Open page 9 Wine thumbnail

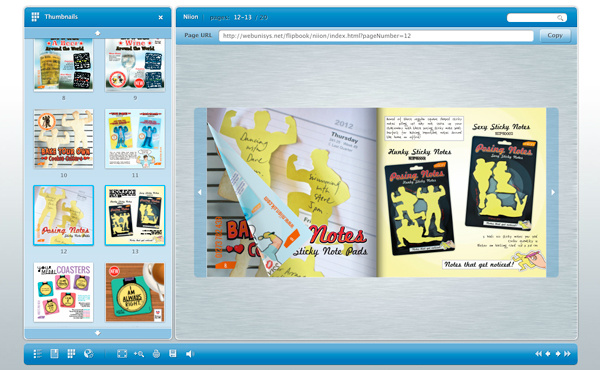135,65
